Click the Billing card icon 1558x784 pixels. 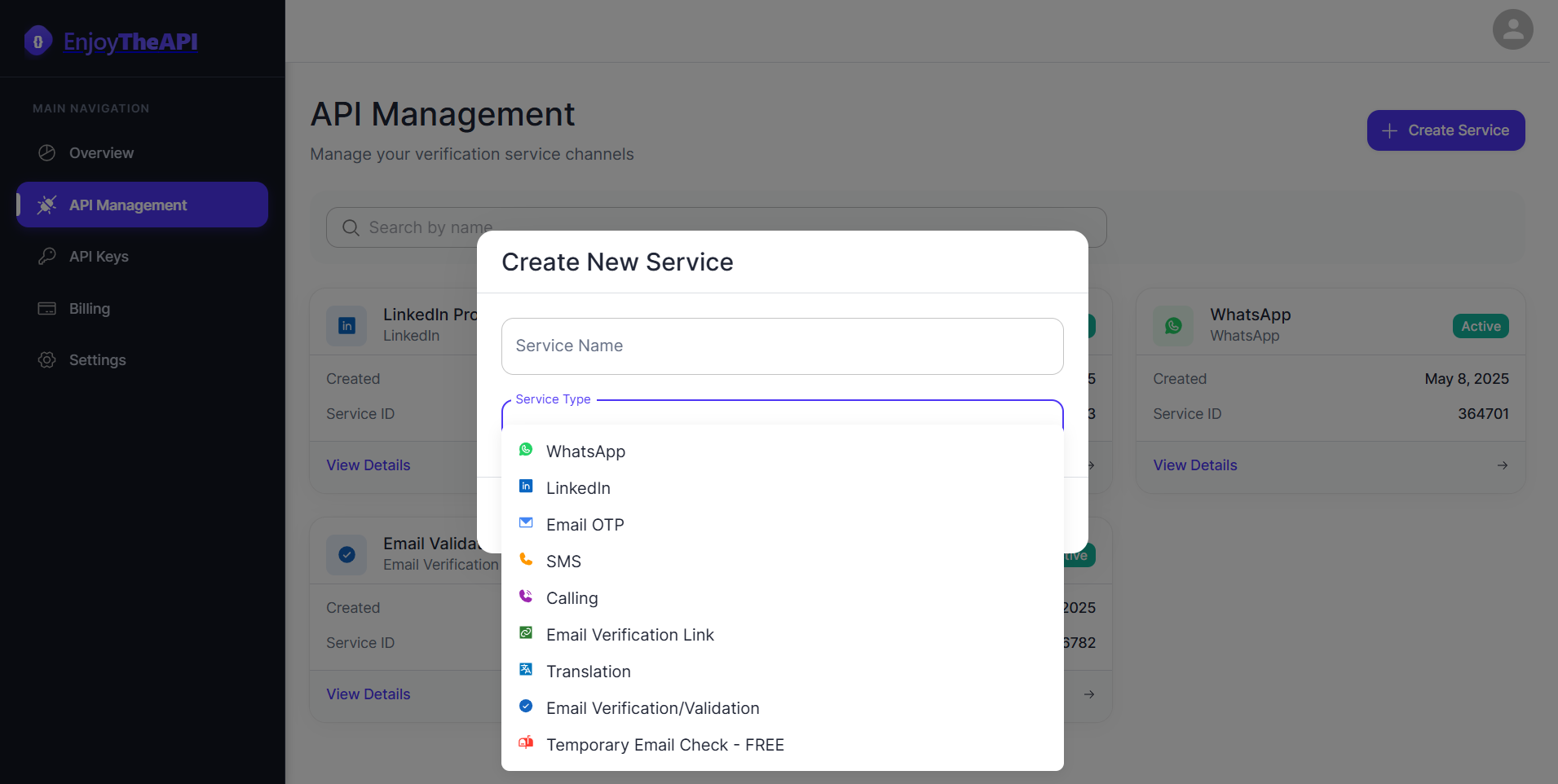coord(47,308)
